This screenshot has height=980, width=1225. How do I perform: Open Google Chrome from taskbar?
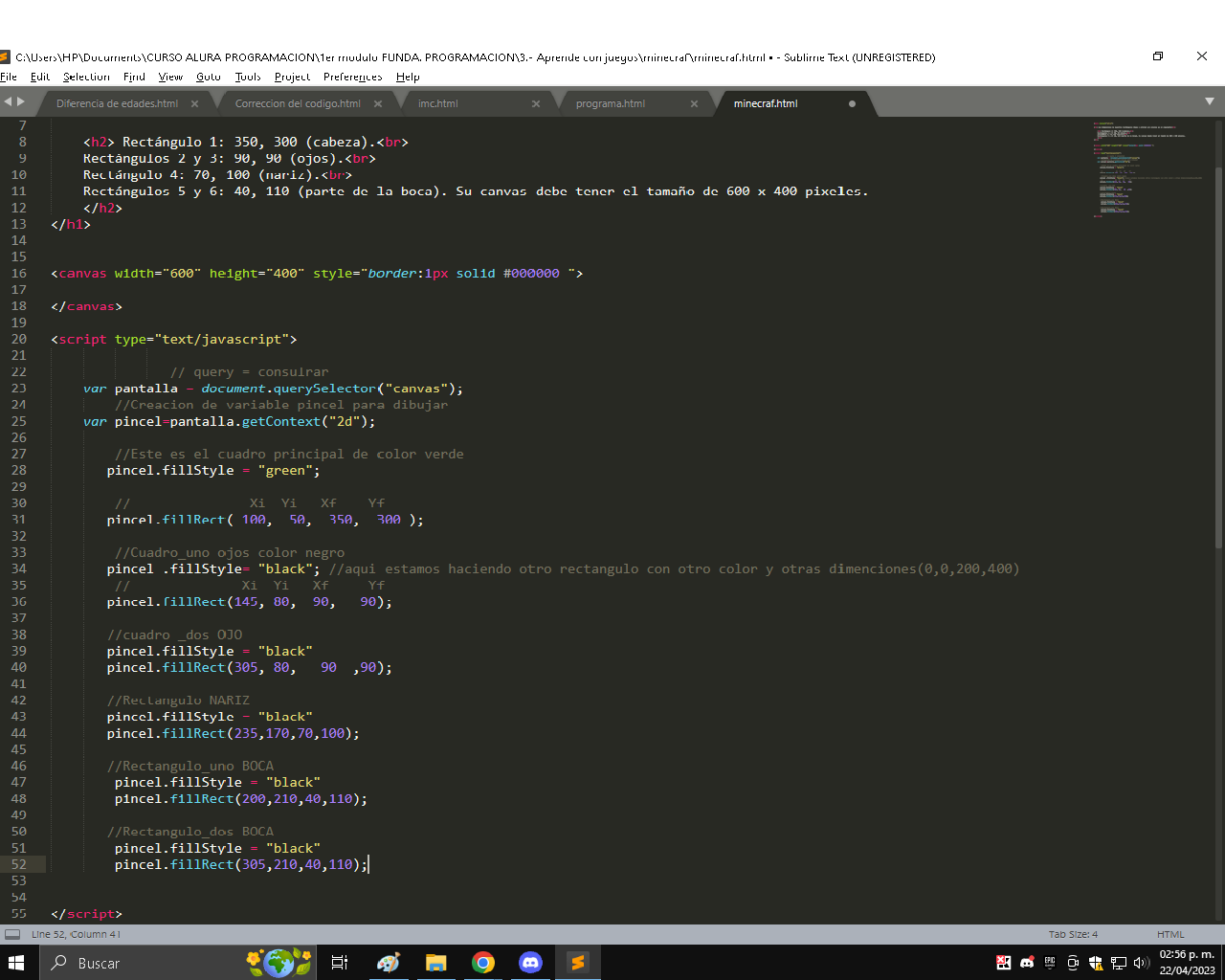click(483, 963)
